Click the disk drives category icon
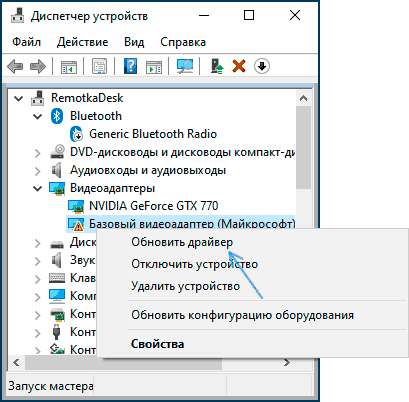 click(57, 245)
